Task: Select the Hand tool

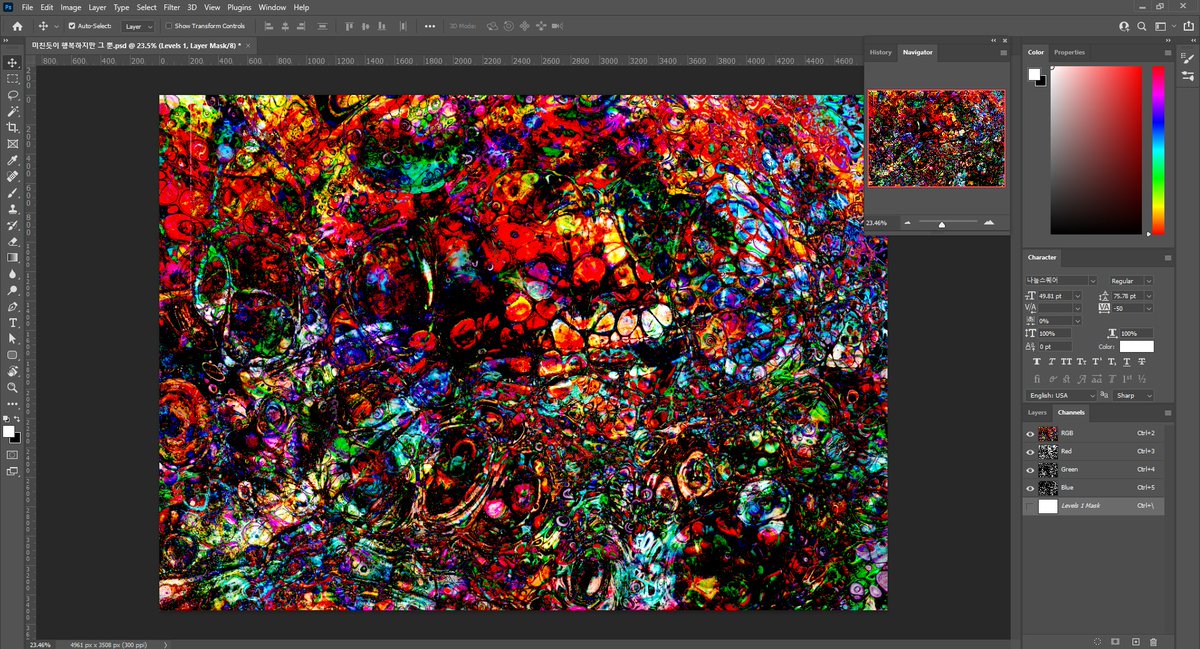Action: coord(13,370)
